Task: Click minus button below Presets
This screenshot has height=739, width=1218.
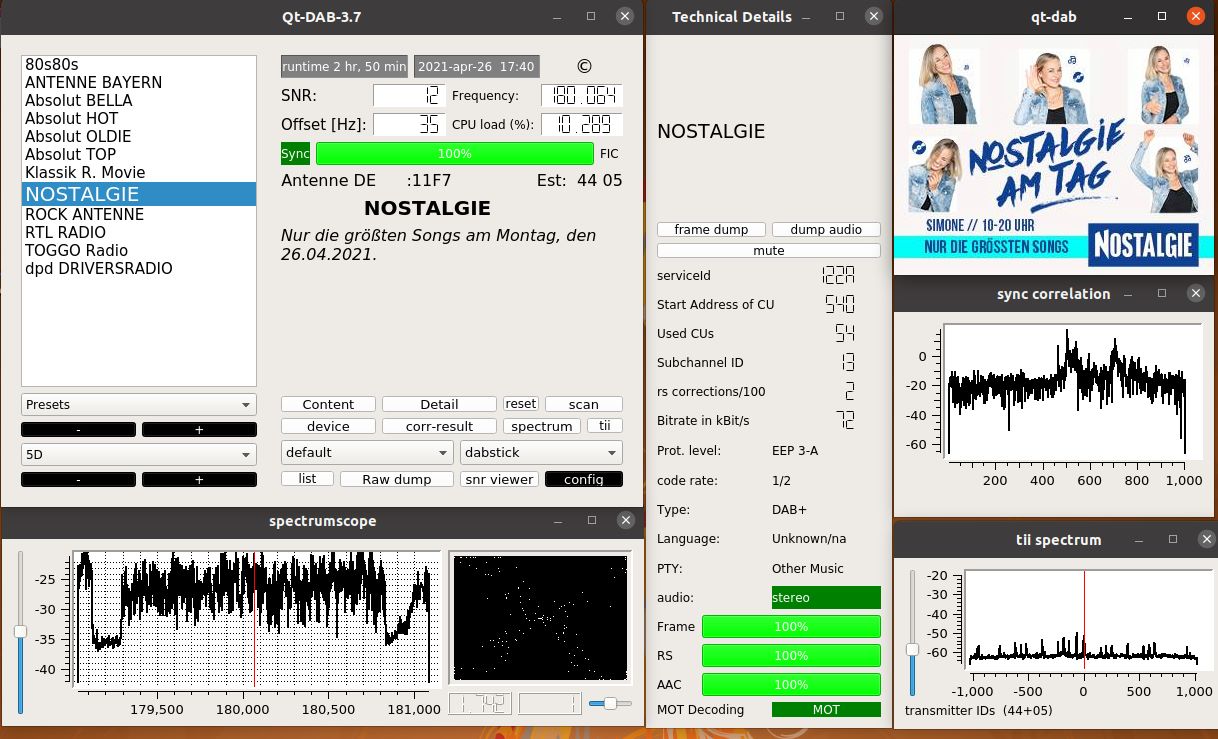Action: 78,429
